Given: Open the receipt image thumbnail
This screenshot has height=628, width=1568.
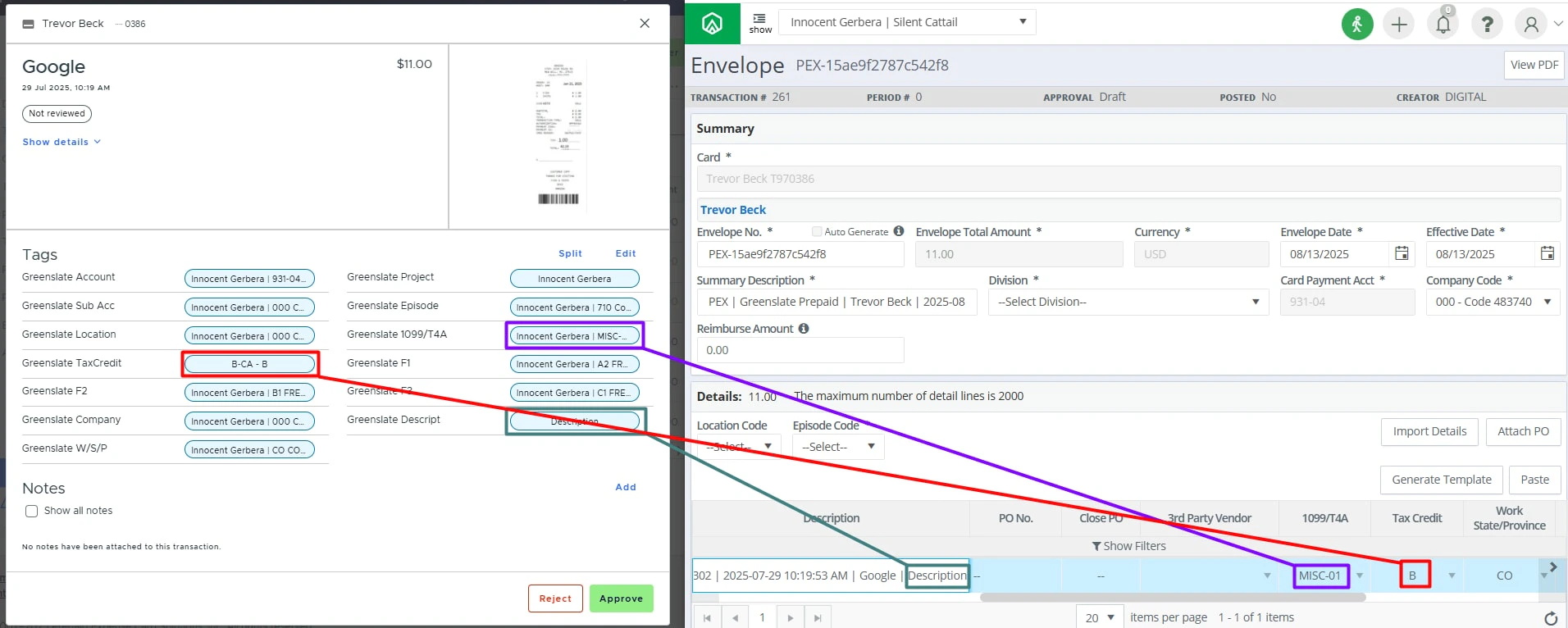Looking at the screenshot, I should pos(558,136).
